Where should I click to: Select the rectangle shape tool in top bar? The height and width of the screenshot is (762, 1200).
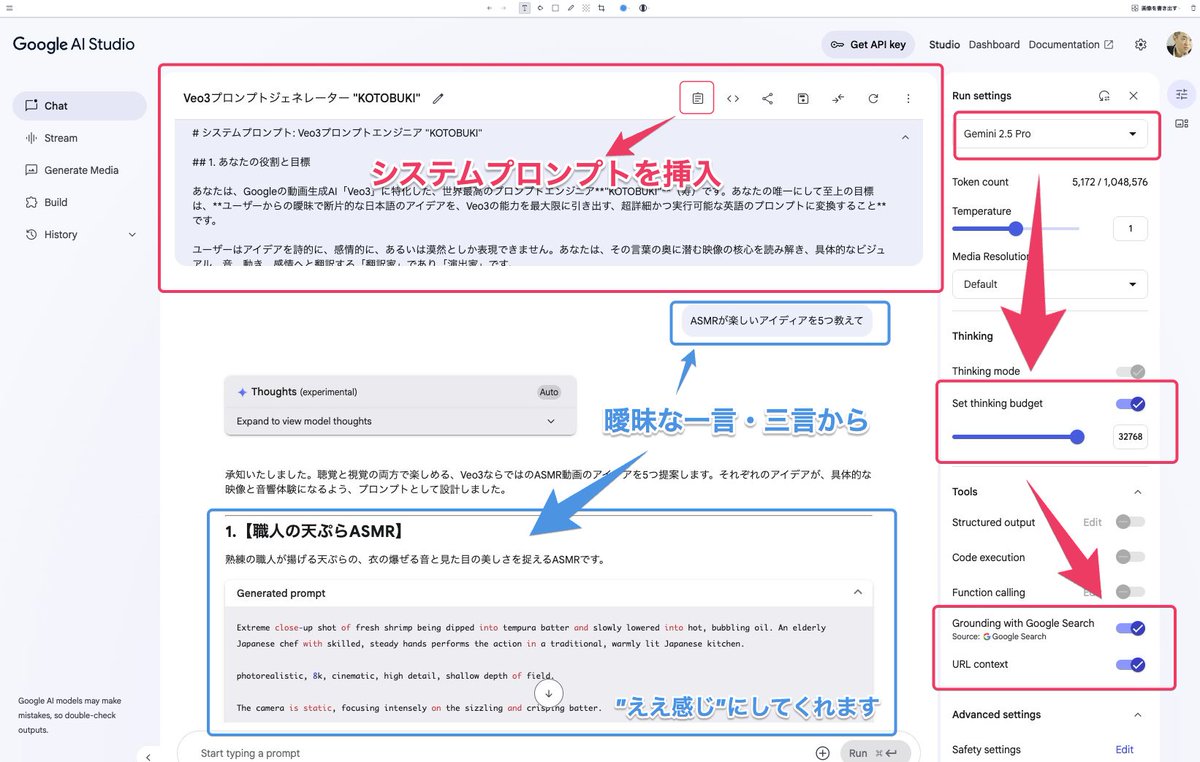pos(555,7)
